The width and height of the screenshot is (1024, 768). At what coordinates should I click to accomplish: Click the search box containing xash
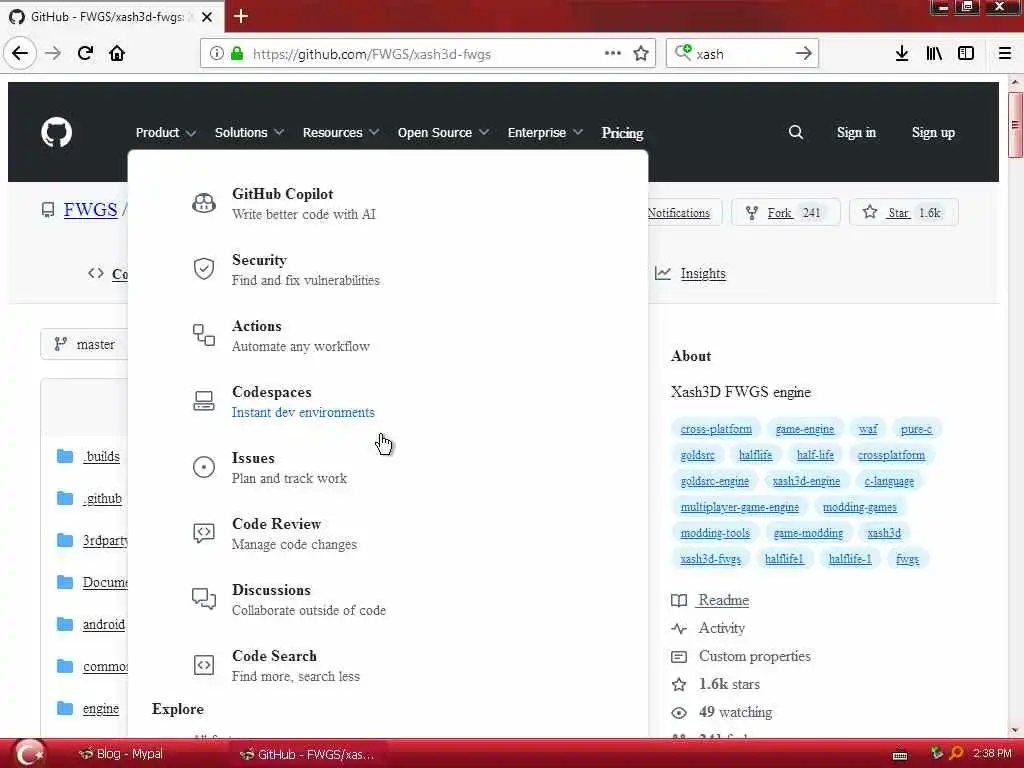[x=742, y=54]
